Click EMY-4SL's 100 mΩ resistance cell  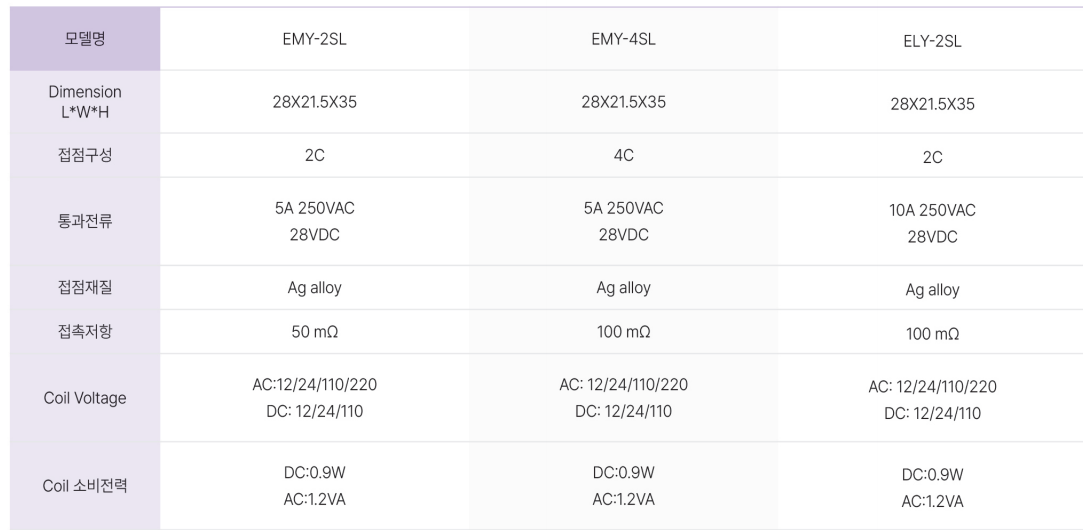(x=623, y=332)
